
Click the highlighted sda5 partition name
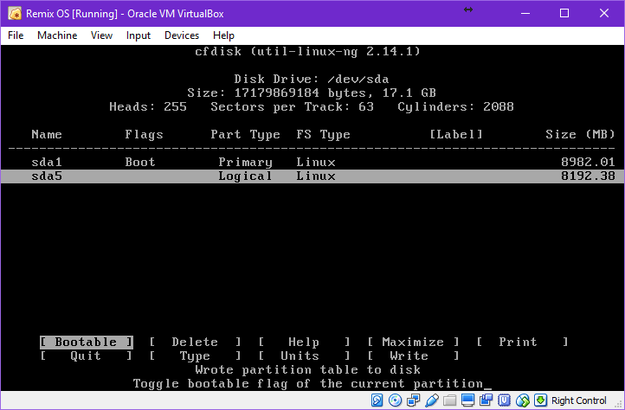pos(47,176)
